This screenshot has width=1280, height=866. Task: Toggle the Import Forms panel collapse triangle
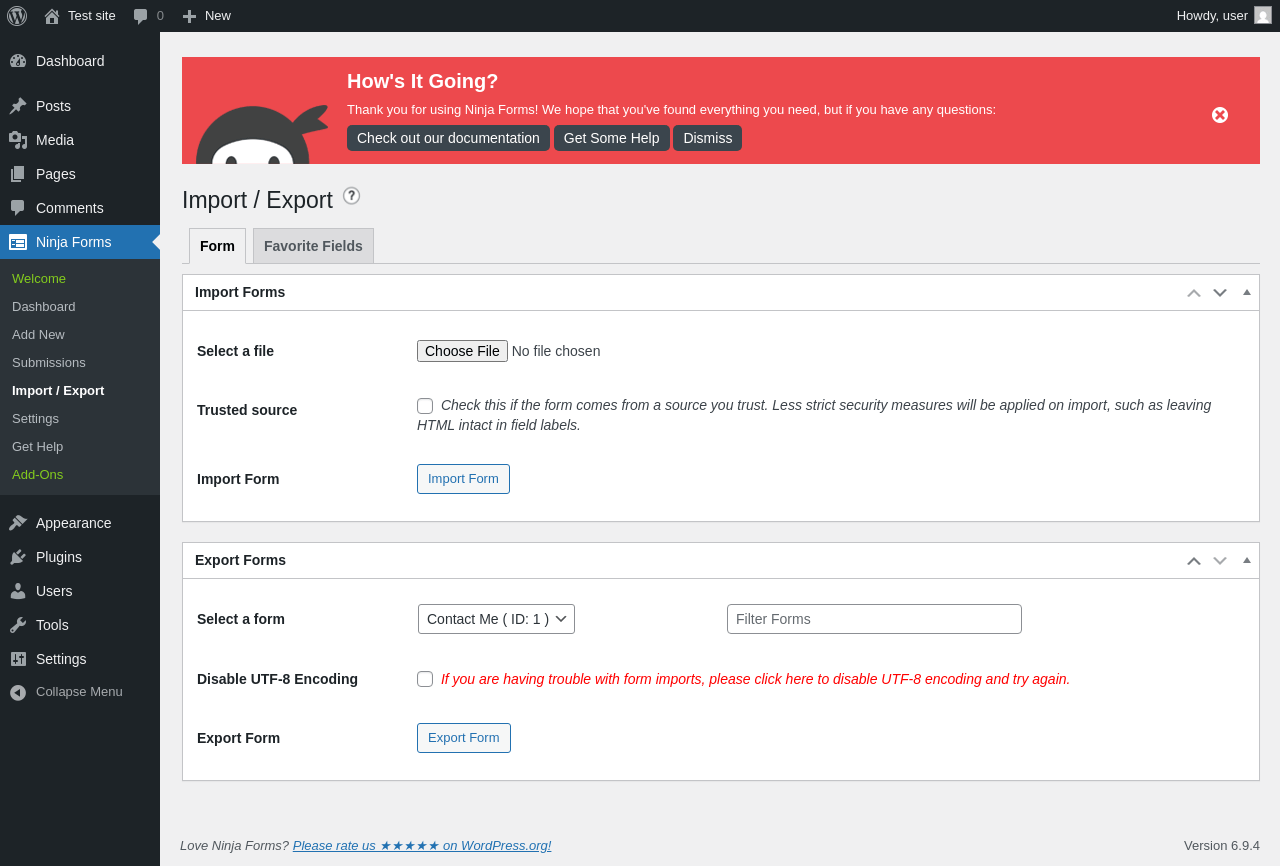click(1247, 292)
